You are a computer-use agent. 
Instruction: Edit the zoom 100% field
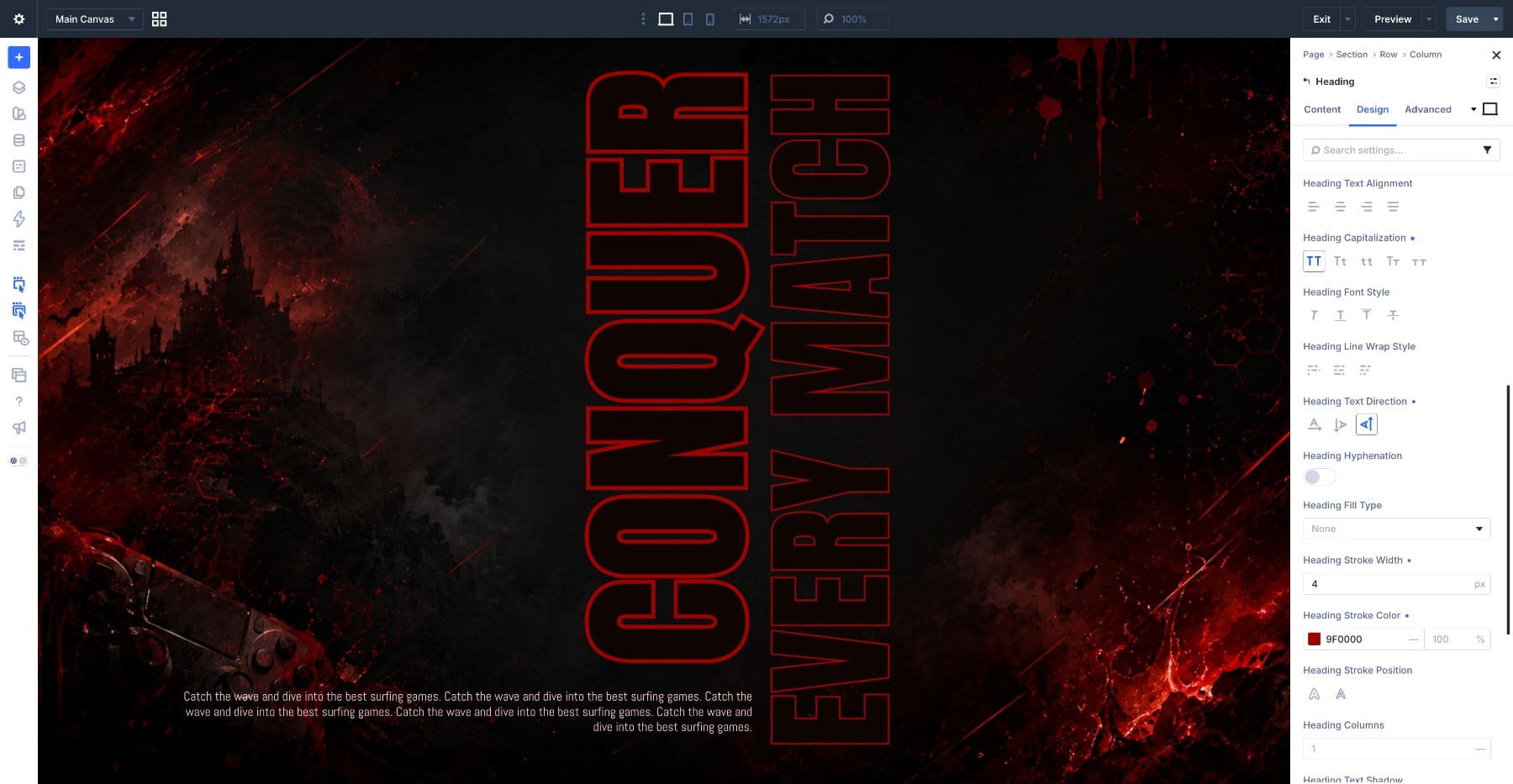click(852, 18)
